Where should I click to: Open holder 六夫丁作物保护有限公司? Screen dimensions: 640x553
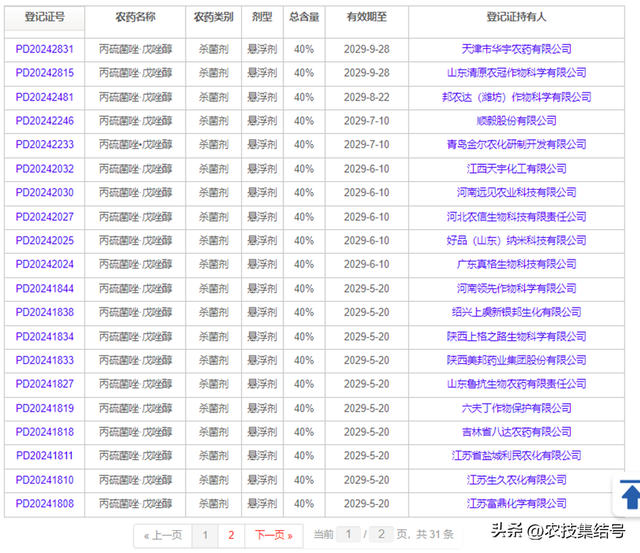pos(516,408)
